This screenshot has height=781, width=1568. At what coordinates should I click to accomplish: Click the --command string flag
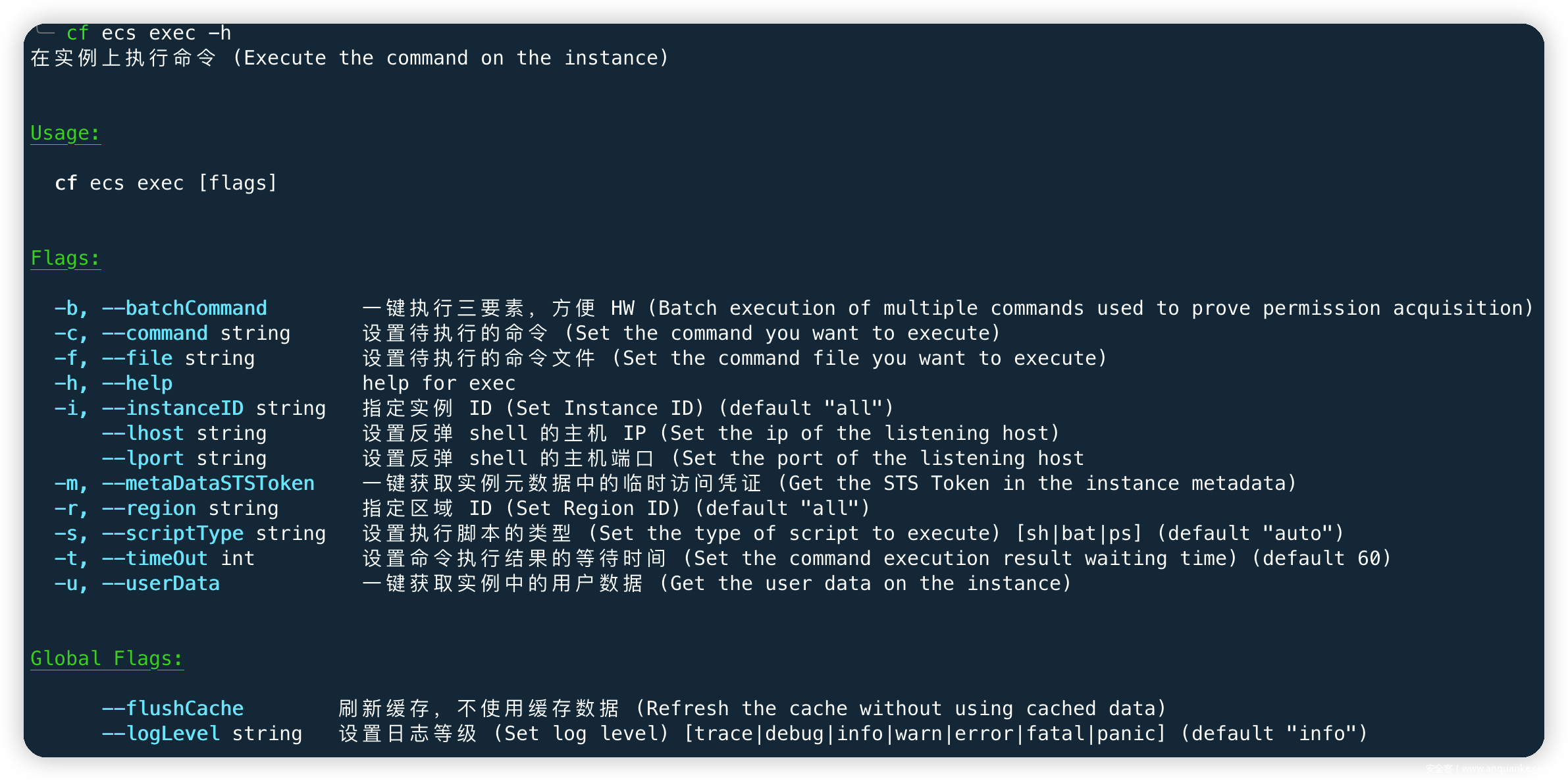[196, 333]
